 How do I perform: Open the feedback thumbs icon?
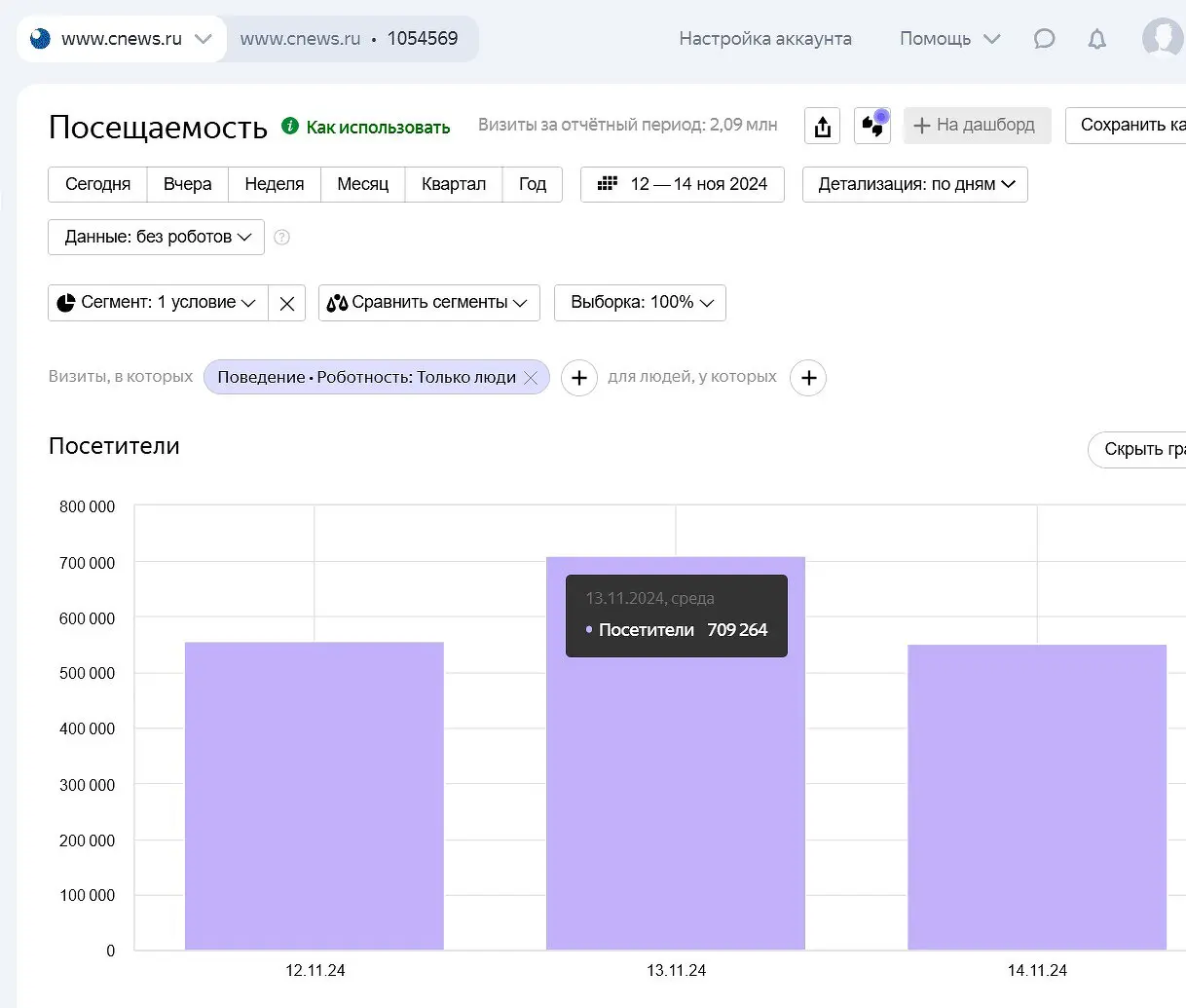872,127
